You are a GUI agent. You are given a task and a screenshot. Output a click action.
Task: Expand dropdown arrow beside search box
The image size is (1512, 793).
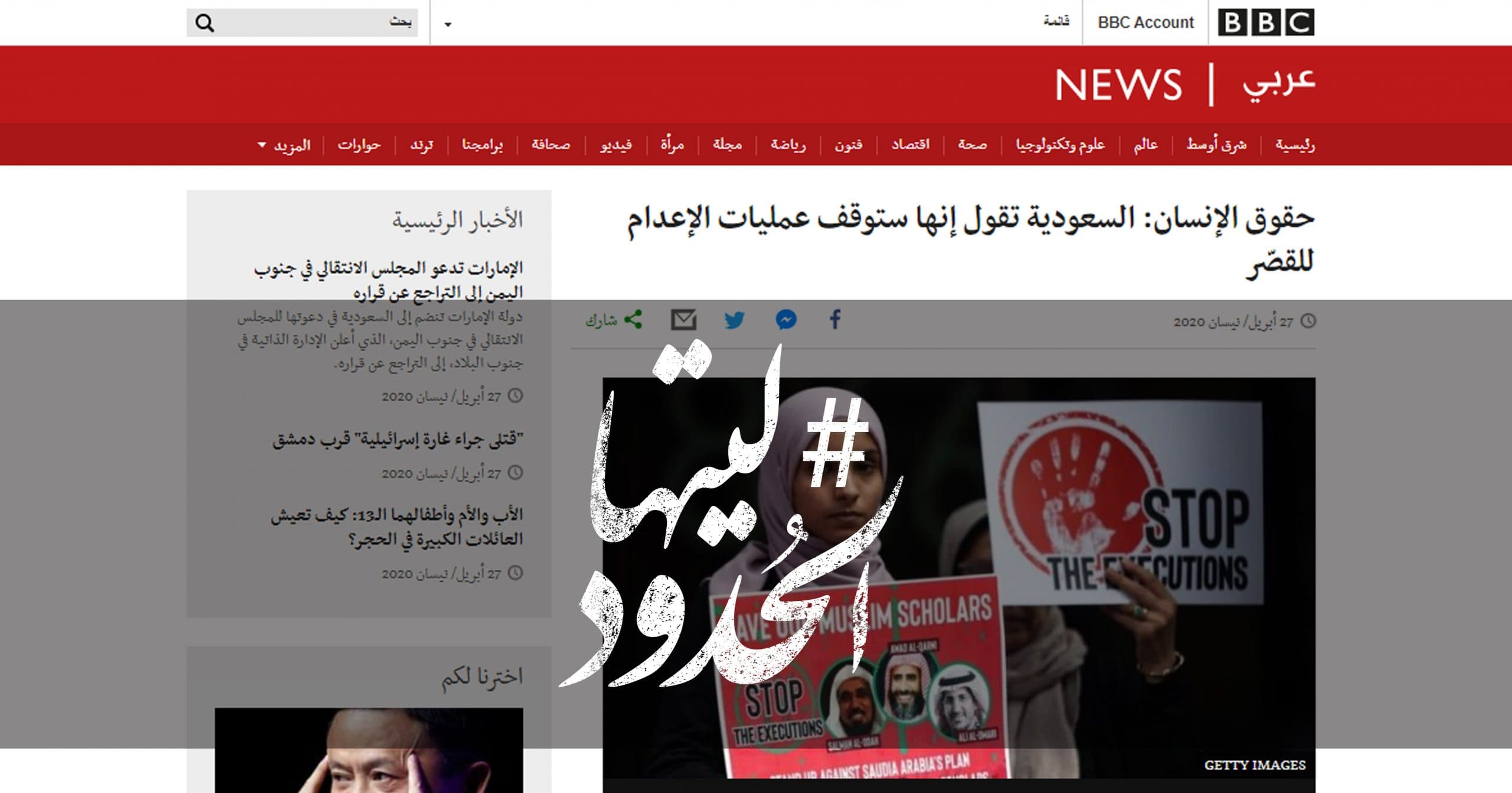[448, 24]
